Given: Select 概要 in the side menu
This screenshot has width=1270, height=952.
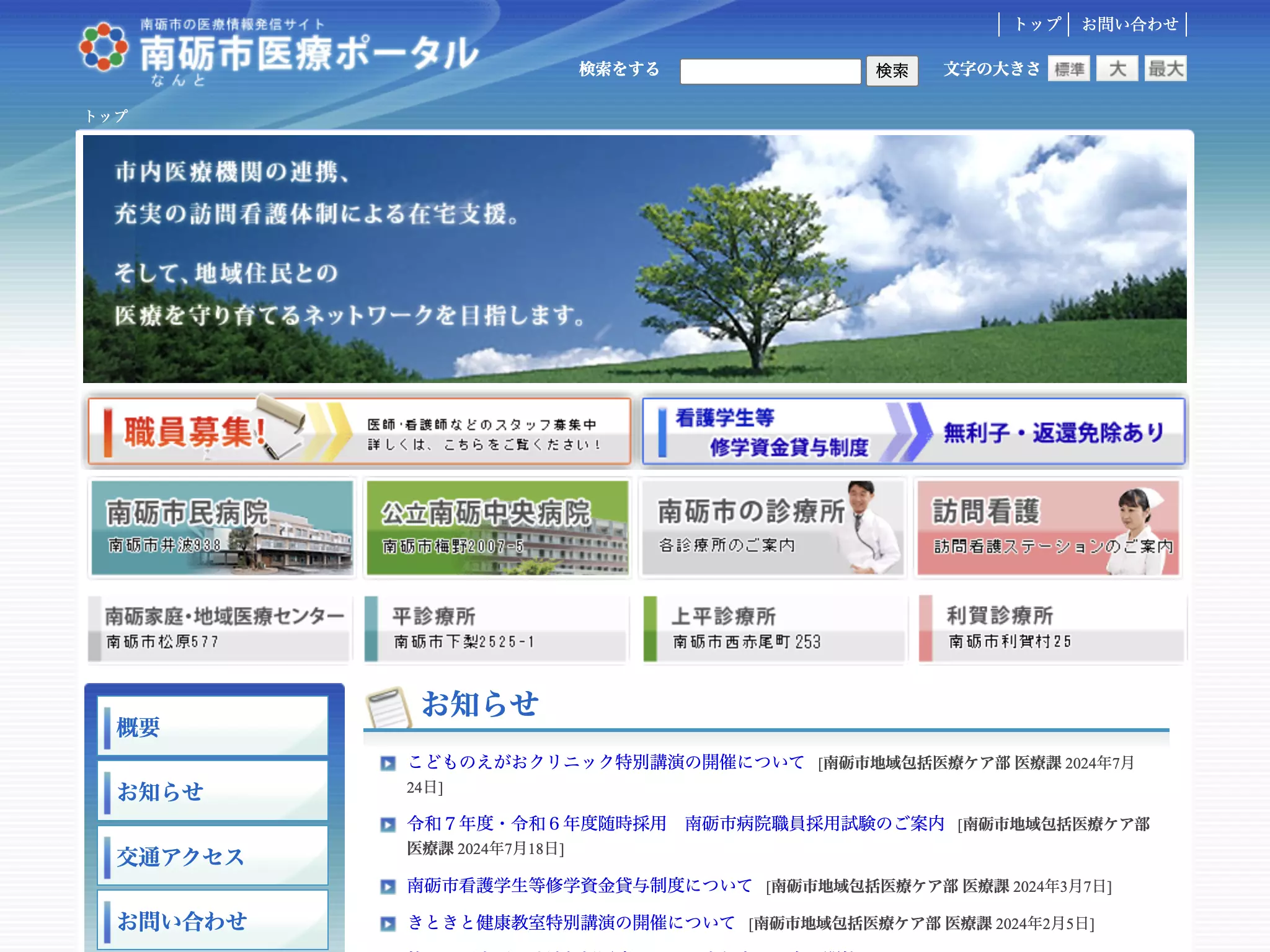Looking at the screenshot, I should (213, 726).
